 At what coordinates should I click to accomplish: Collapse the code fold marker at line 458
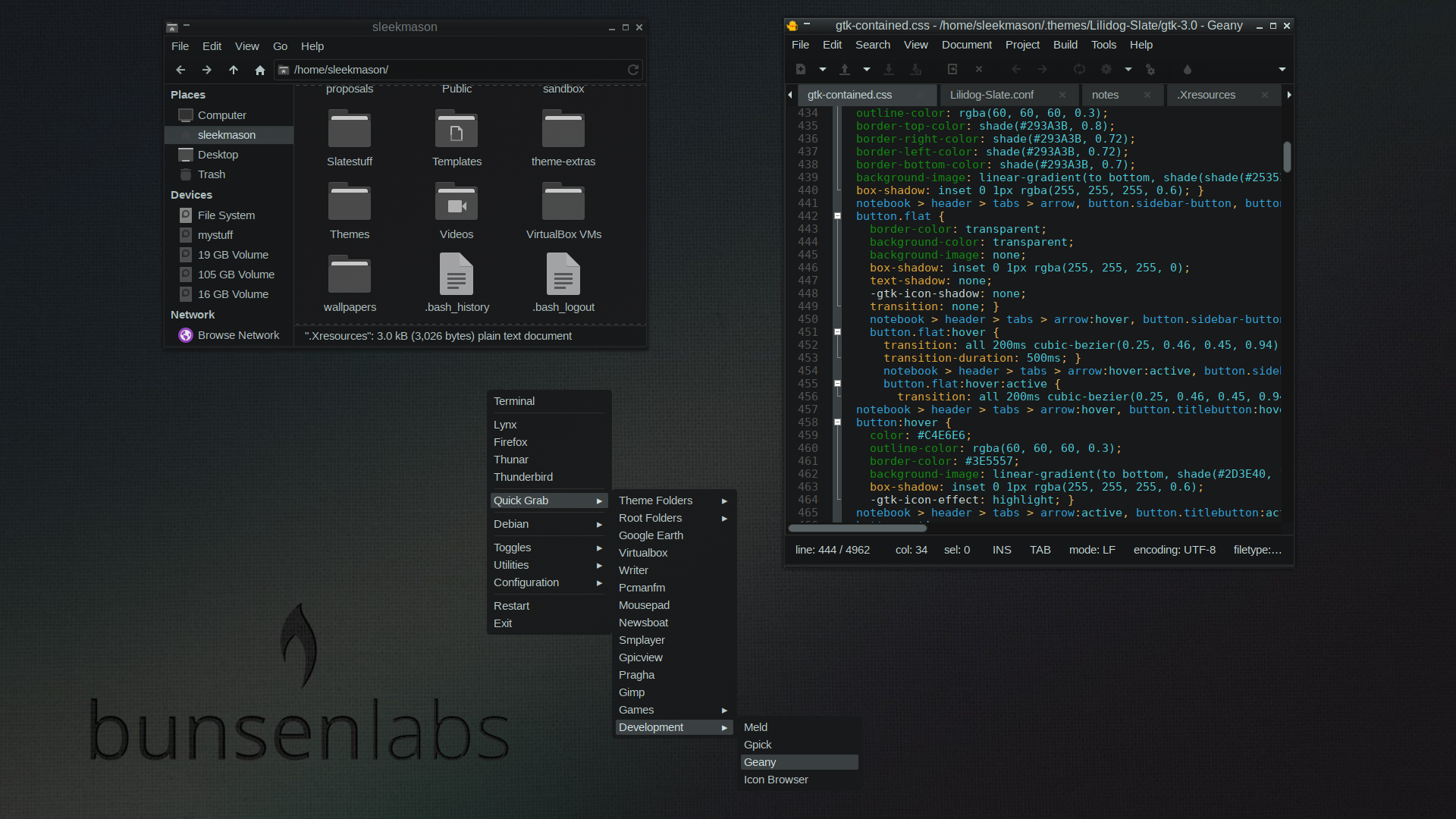838,422
